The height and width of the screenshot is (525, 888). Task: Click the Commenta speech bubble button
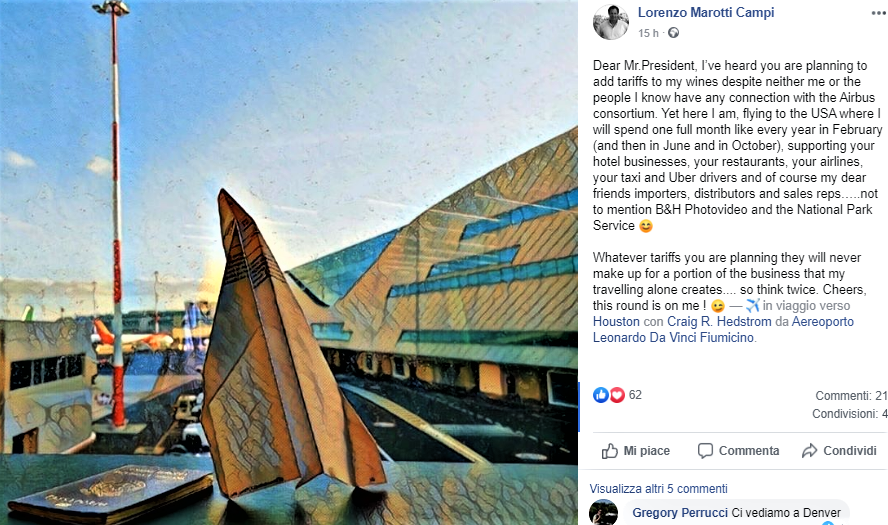(x=738, y=451)
